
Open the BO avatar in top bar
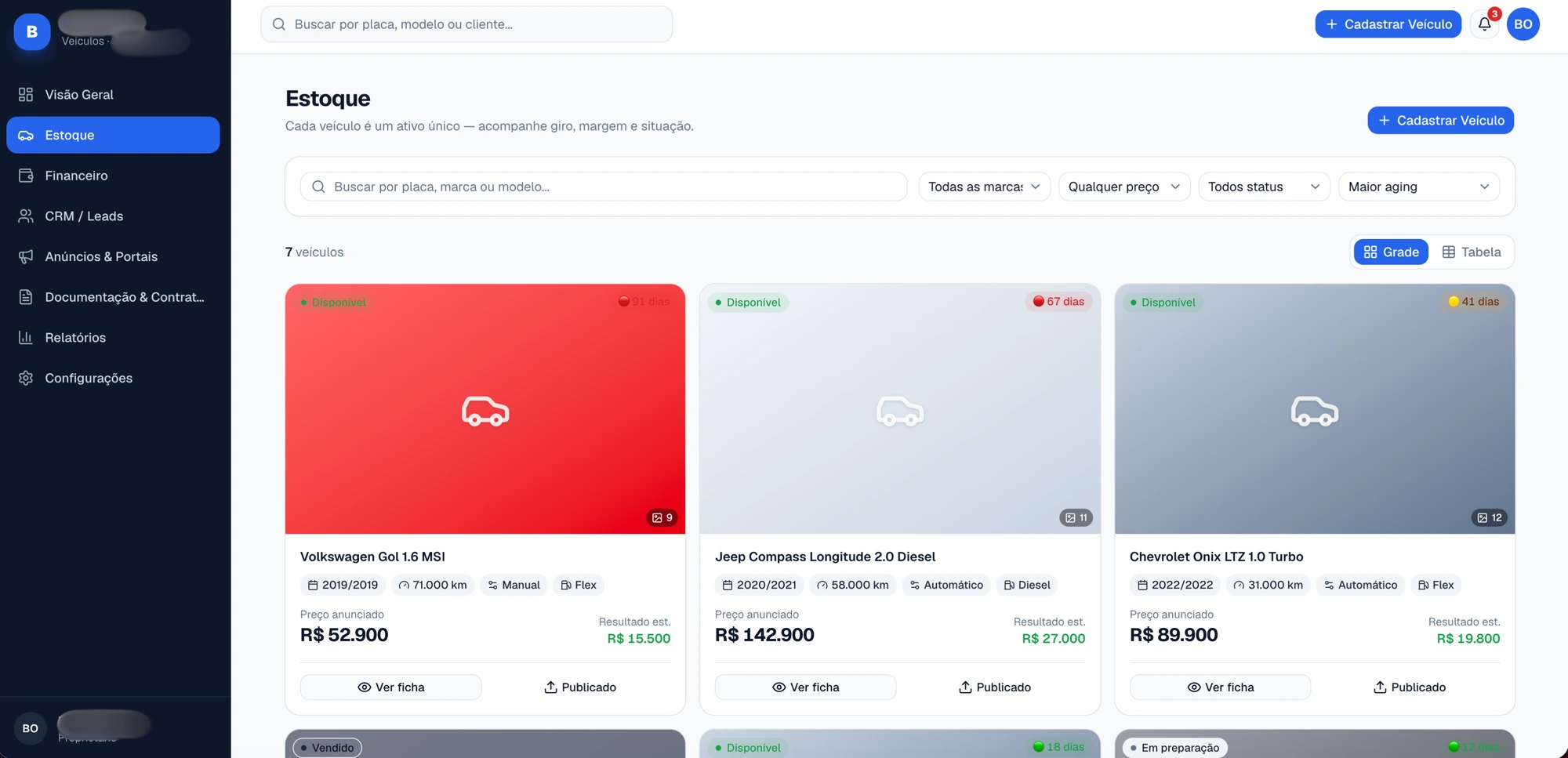(1523, 24)
